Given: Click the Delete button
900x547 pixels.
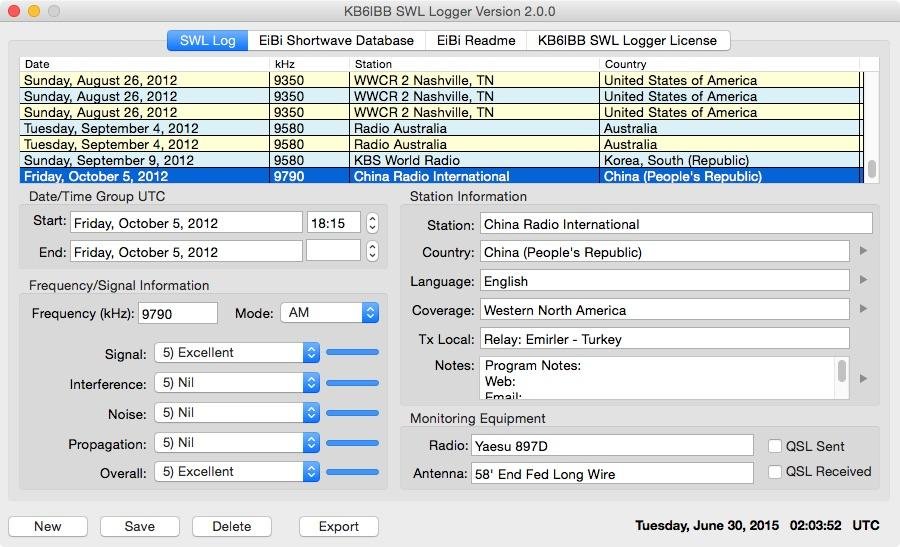Looking at the screenshot, I should click(x=232, y=526).
